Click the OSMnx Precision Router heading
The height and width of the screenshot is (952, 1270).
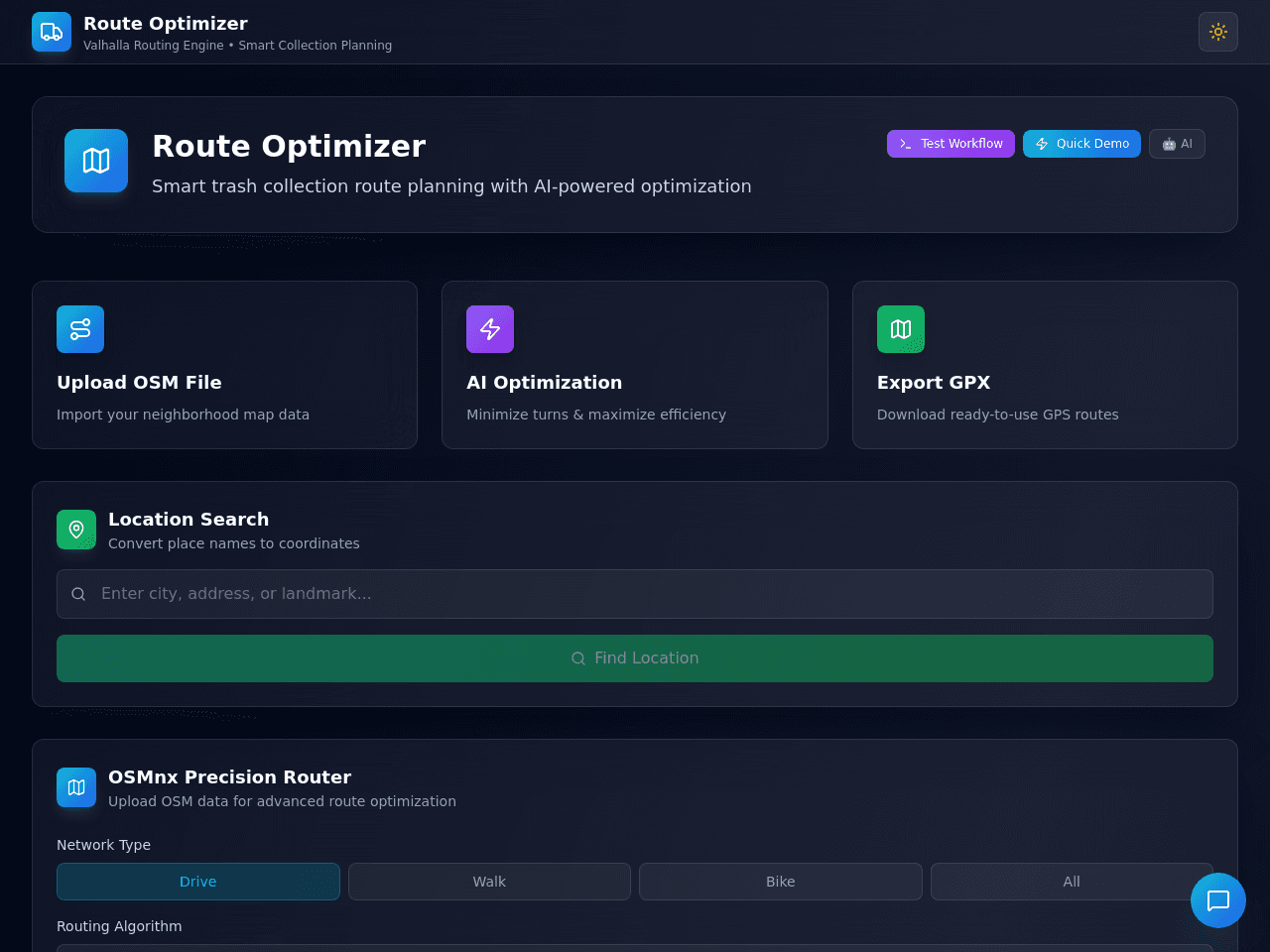[x=229, y=777]
